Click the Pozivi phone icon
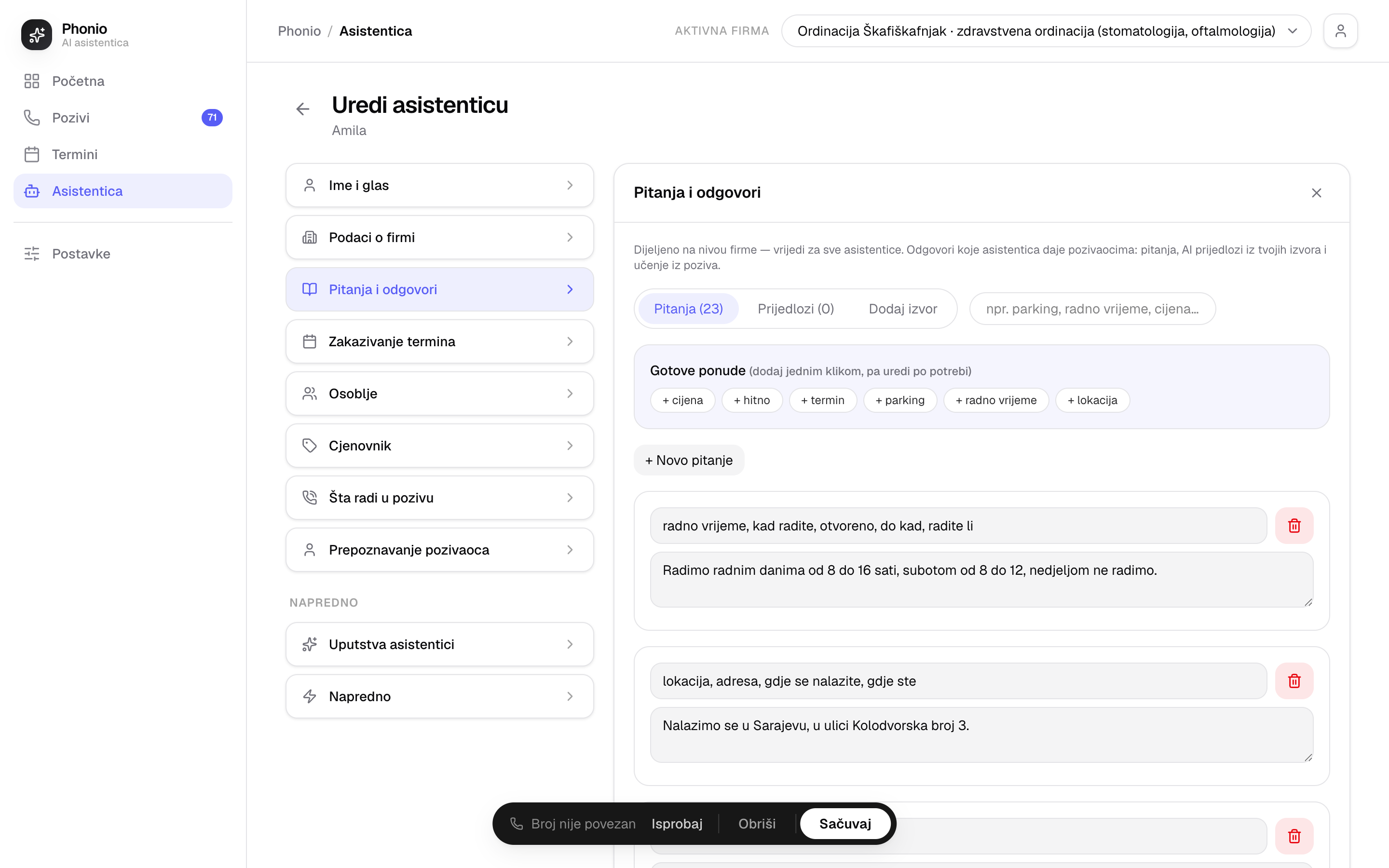1389x868 pixels. point(31,118)
